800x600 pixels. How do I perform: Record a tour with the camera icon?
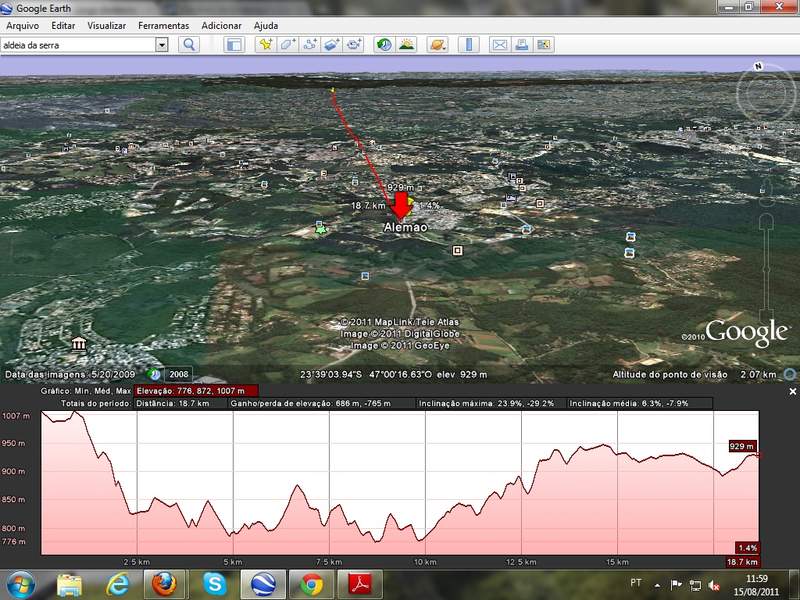[x=354, y=44]
